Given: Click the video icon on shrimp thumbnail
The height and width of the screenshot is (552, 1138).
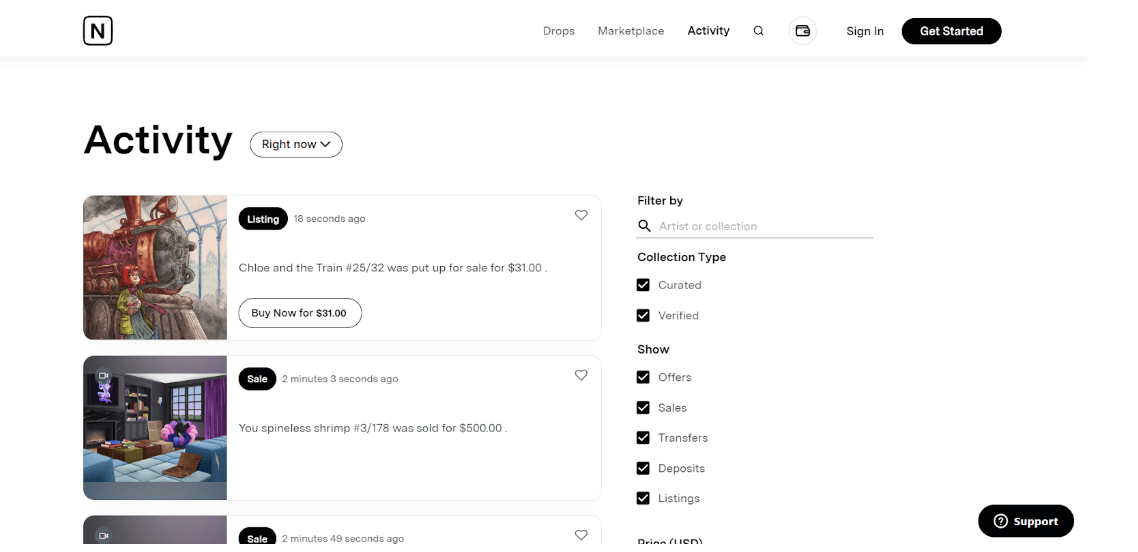Looking at the screenshot, I should (103, 376).
